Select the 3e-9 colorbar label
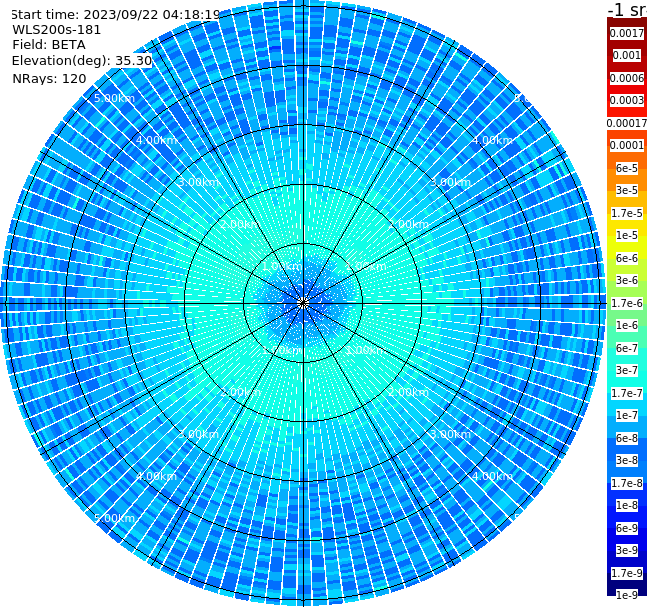The width and height of the screenshot is (647, 607). coord(627,550)
